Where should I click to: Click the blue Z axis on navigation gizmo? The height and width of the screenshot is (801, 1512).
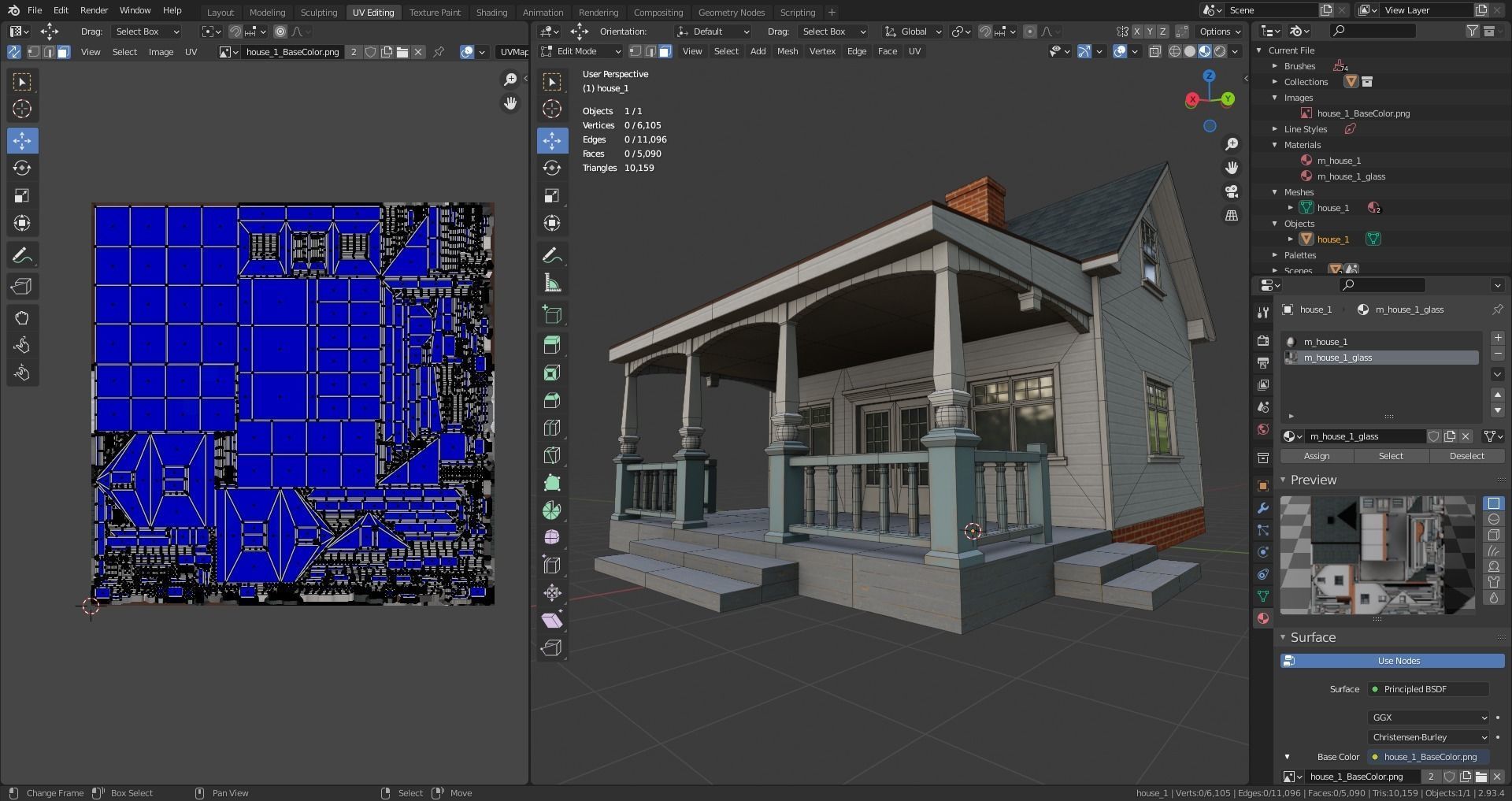[1209, 76]
